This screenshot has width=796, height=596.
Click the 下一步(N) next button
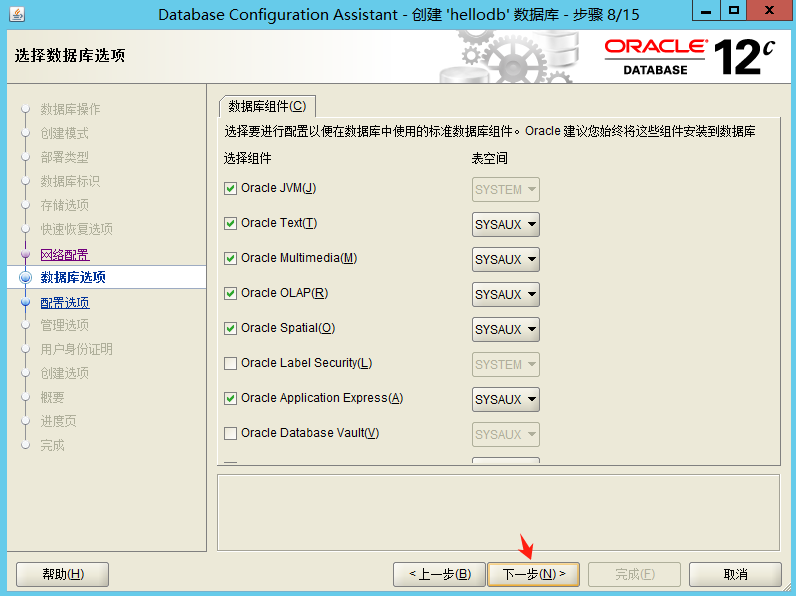point(534,574)
